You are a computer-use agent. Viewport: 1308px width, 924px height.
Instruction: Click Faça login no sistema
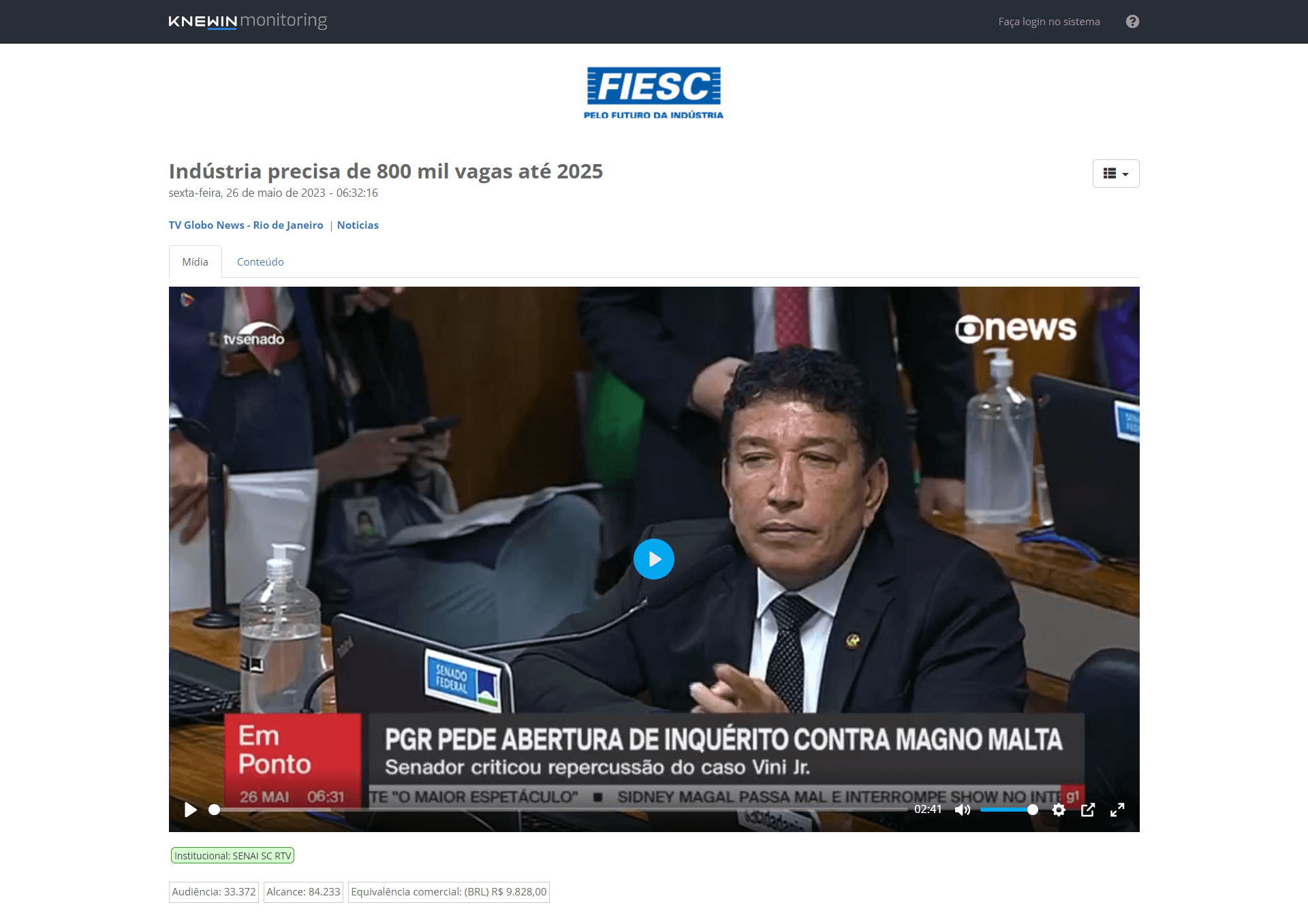tap(1049, 22)
